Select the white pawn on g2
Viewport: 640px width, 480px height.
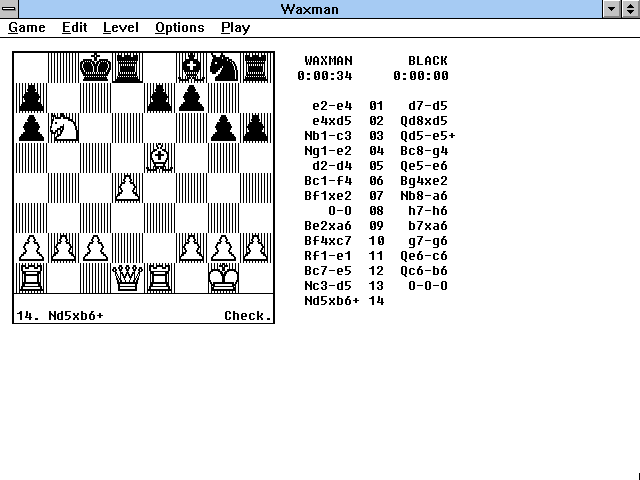point(223,248)
